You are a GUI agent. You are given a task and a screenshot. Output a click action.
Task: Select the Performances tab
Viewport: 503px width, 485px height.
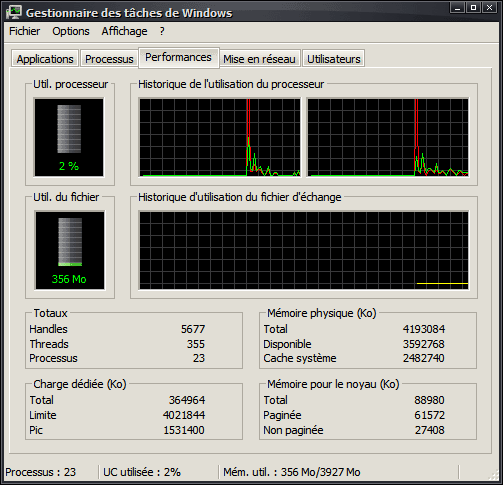[x=178, y=57]
